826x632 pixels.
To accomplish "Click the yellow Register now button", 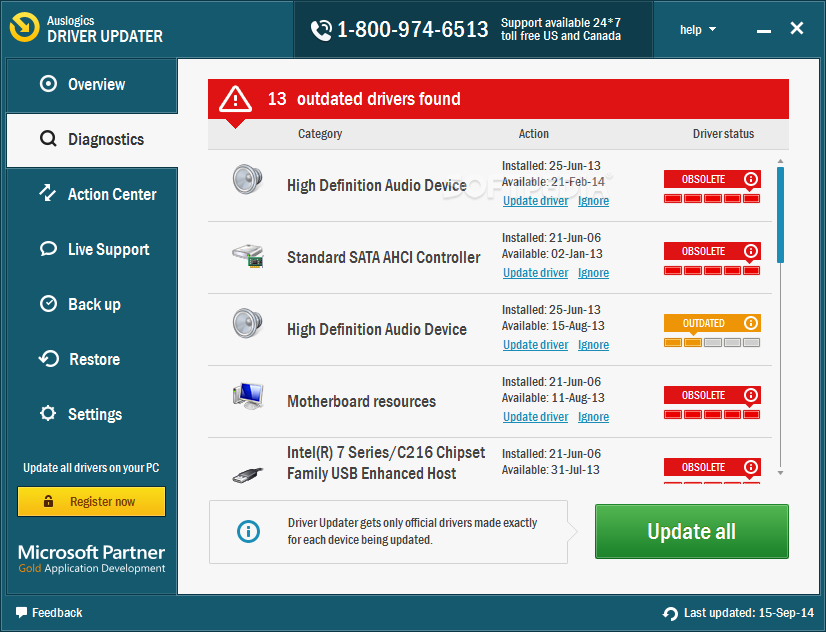I will [92, 501].
